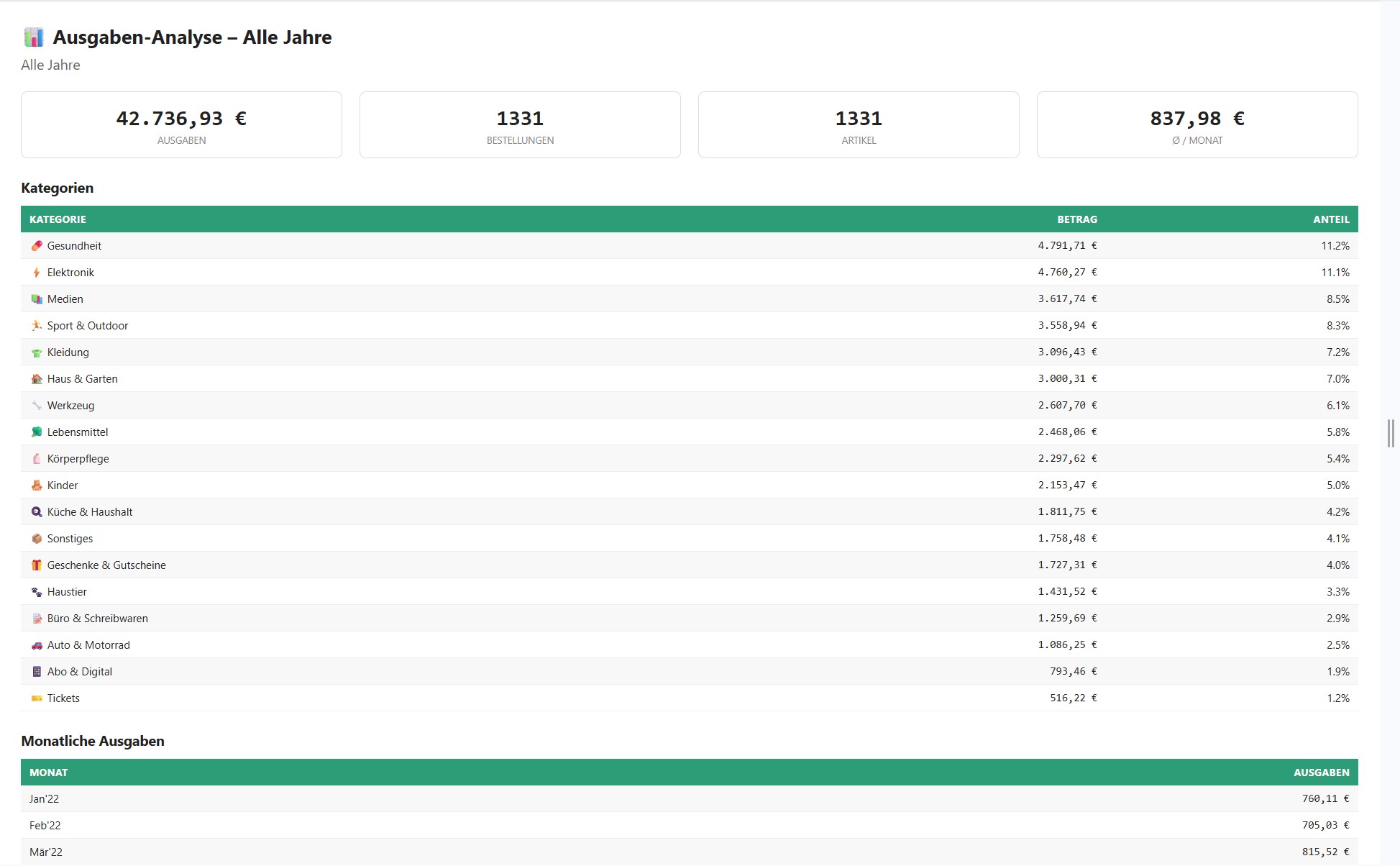Viewport: 1400px width, 866px height.
Task: Click the gift icon next to Geschenke & Gutscheine
Action: (x=37, y=565)
